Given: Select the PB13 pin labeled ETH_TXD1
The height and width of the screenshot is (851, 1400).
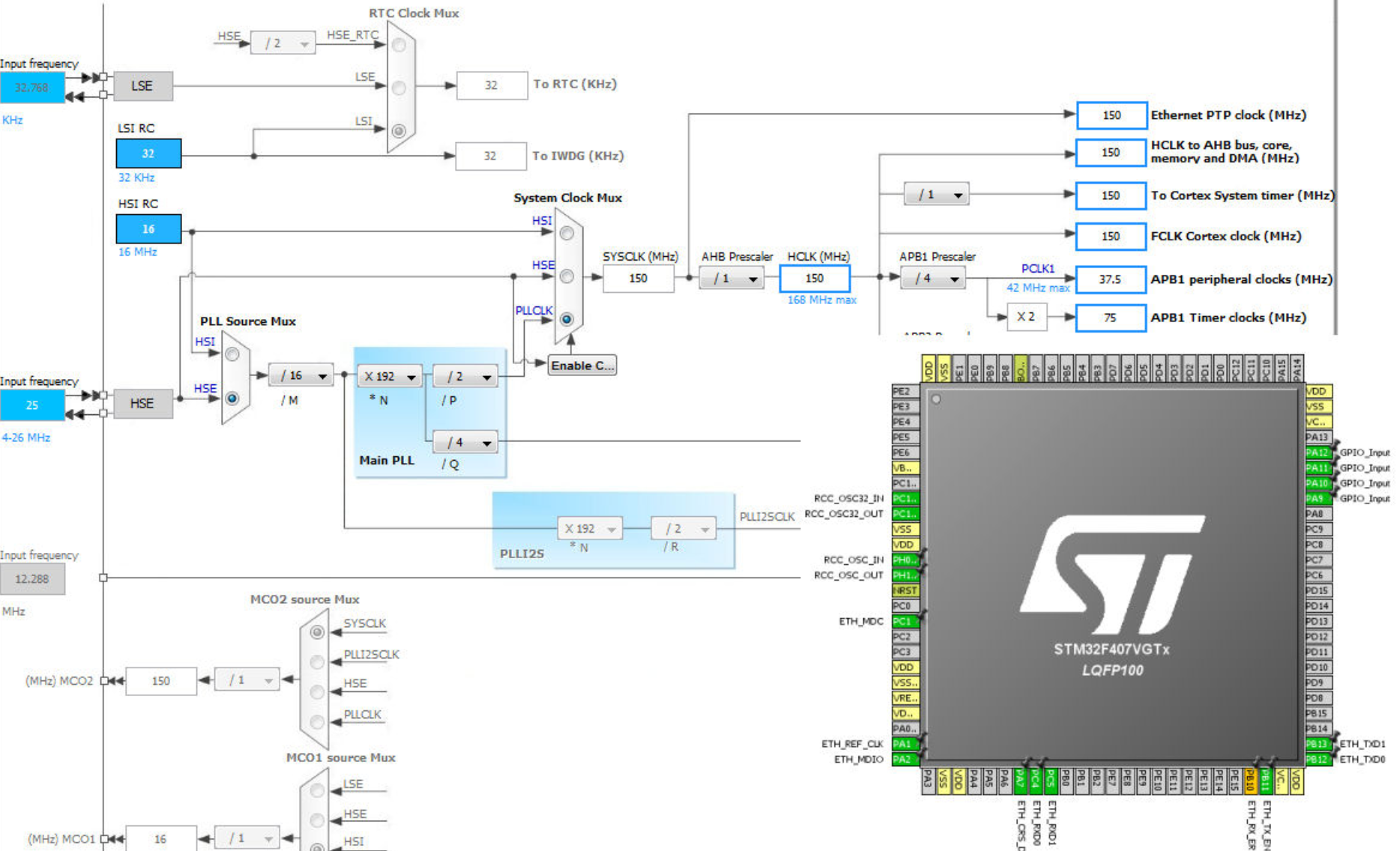Looking at the screenshot, I should [1317, 744].
